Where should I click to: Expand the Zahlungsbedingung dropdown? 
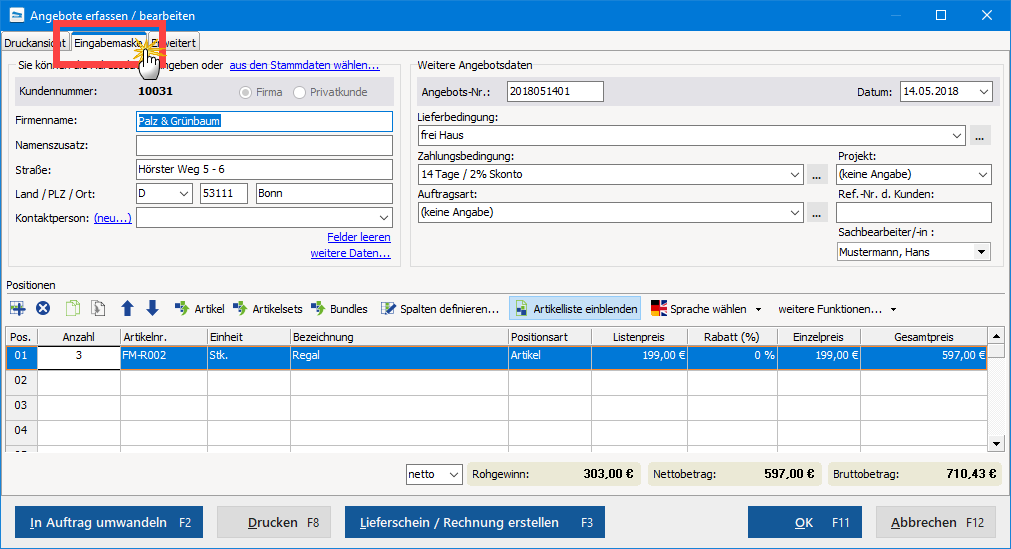pyautogui.click(x=795, y=174)
